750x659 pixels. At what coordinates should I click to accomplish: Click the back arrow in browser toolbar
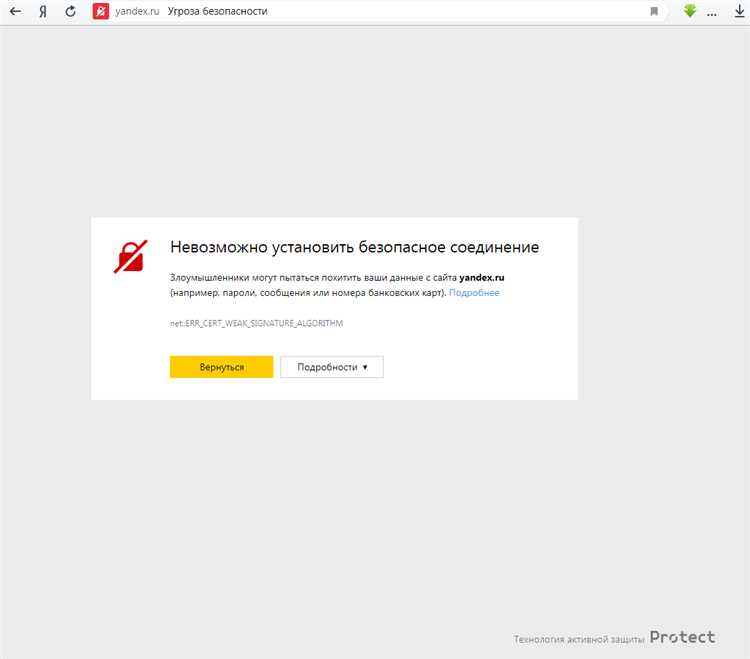[15, 11]
